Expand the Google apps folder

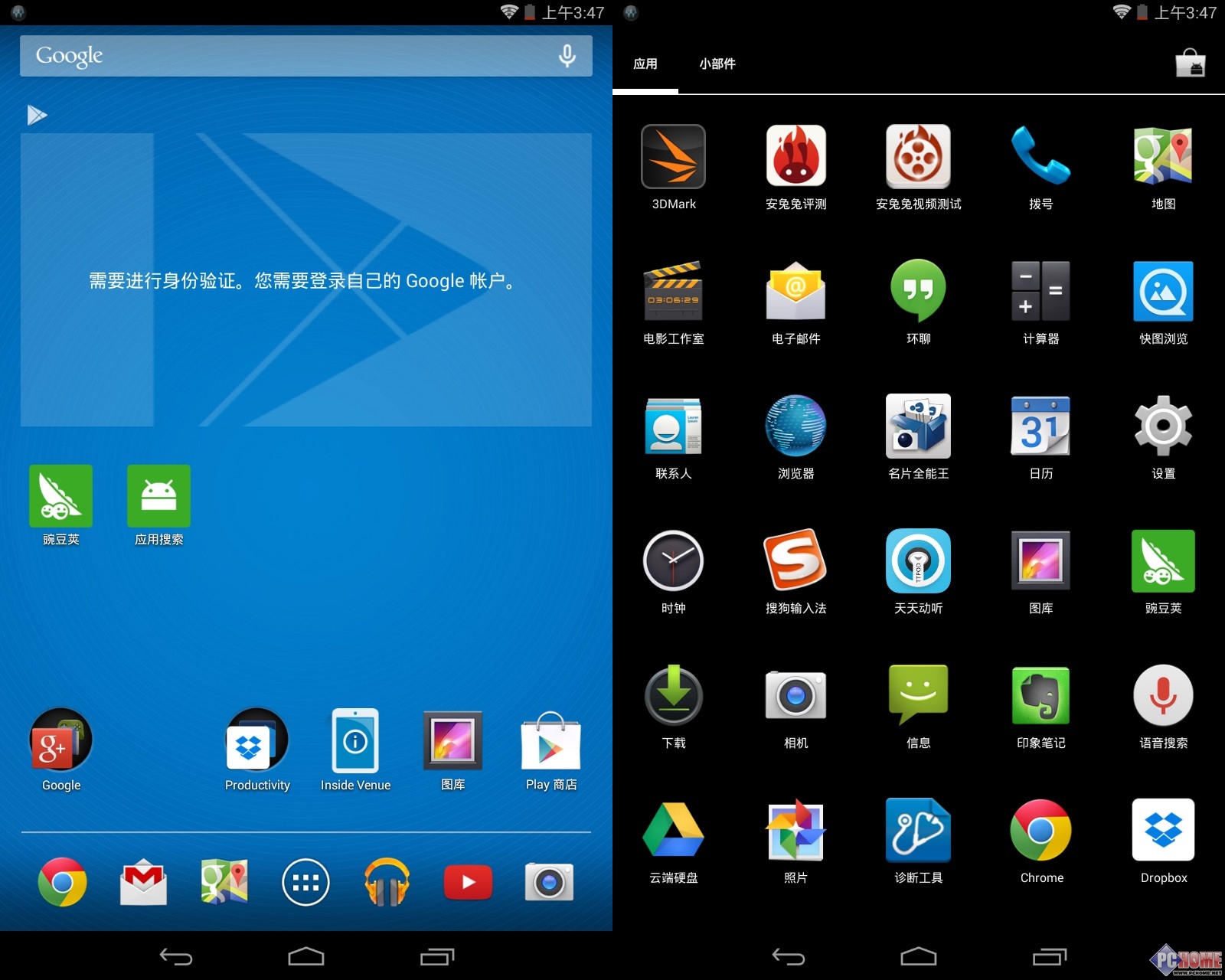tap(61, 741)
